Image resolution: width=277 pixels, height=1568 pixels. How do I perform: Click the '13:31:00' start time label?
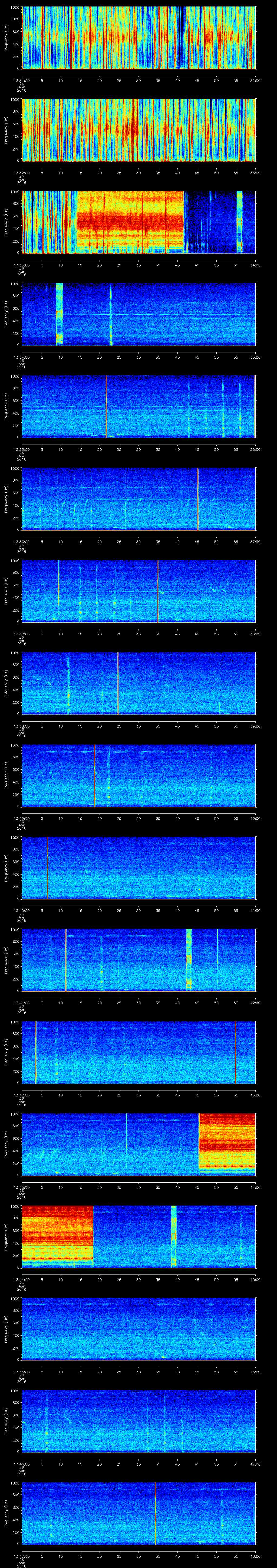21,80
